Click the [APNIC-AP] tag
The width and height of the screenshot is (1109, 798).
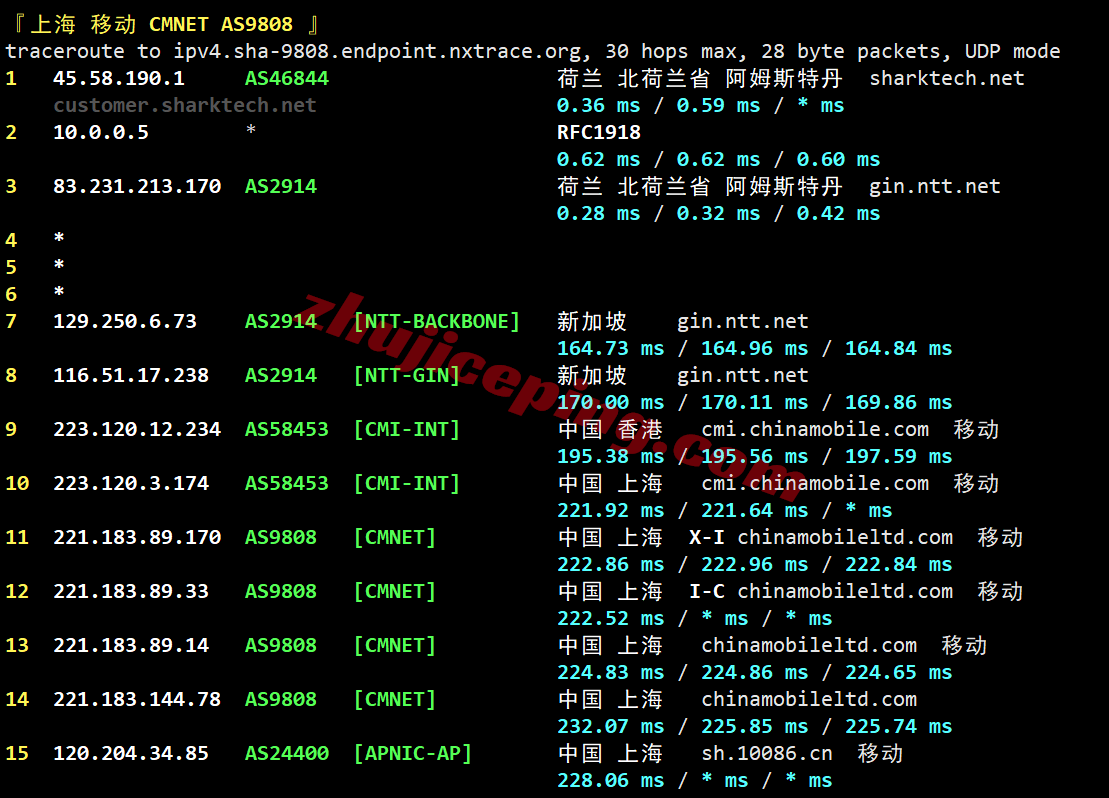pyautogui.click(x=412, y=753)
